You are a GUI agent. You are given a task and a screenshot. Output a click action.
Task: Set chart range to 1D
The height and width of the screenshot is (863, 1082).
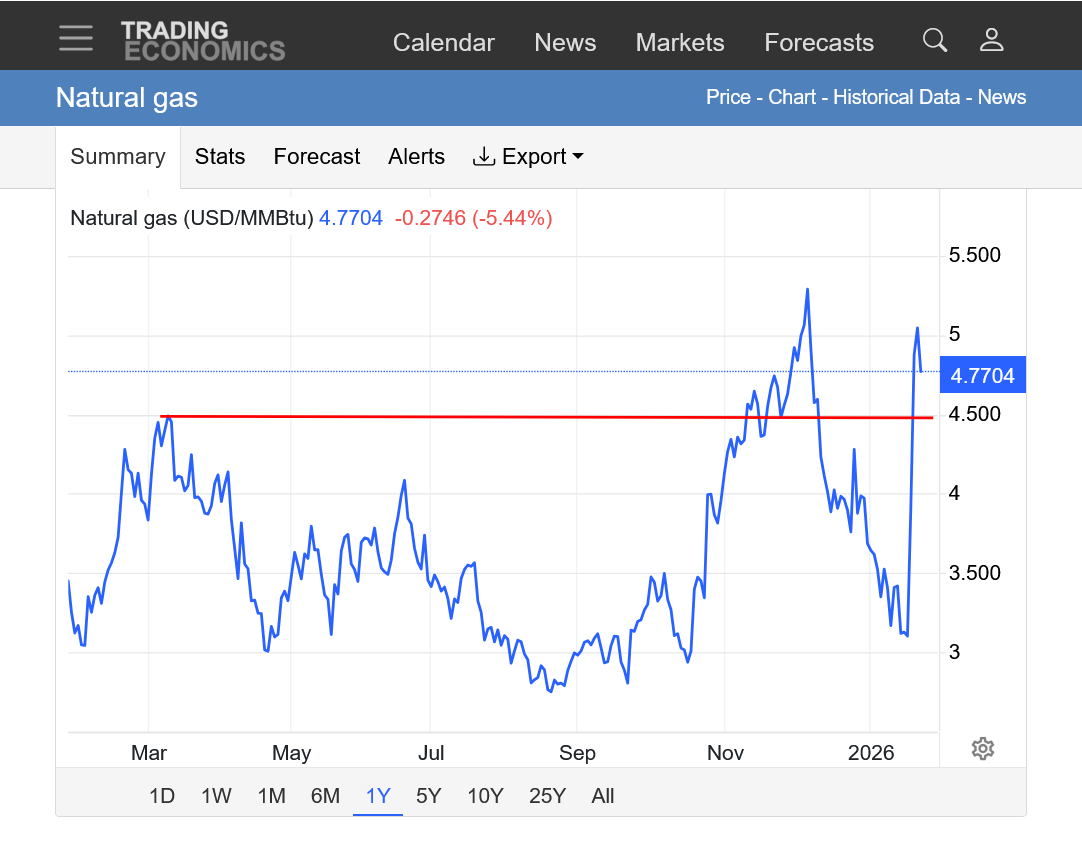162,796
